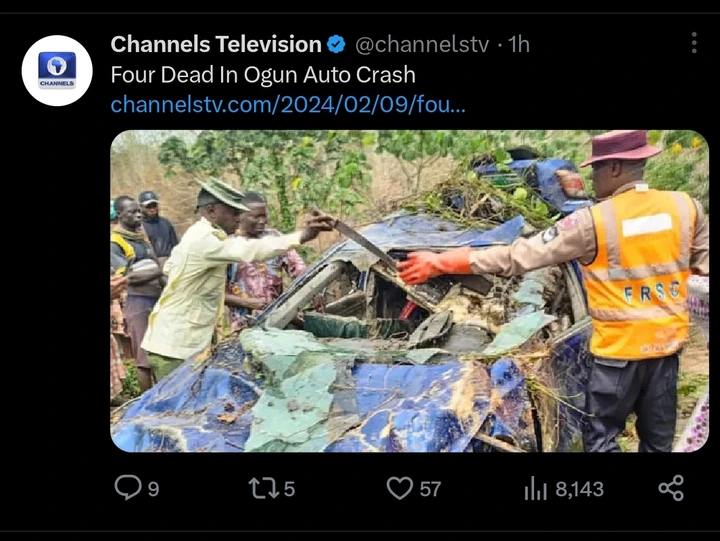This screenshot has width=720, height=541.
Task: Open the three-dot more options menu
Action: (x=694, y=43)
